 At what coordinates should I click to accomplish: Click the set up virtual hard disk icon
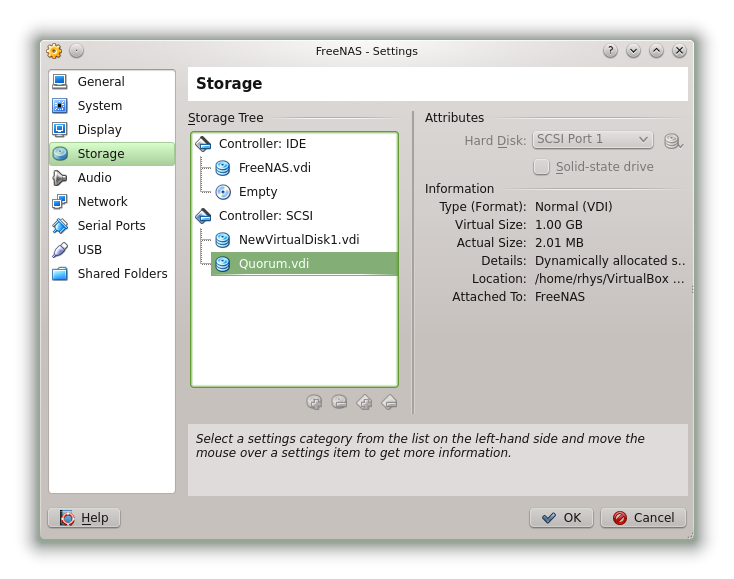[673, 140]
